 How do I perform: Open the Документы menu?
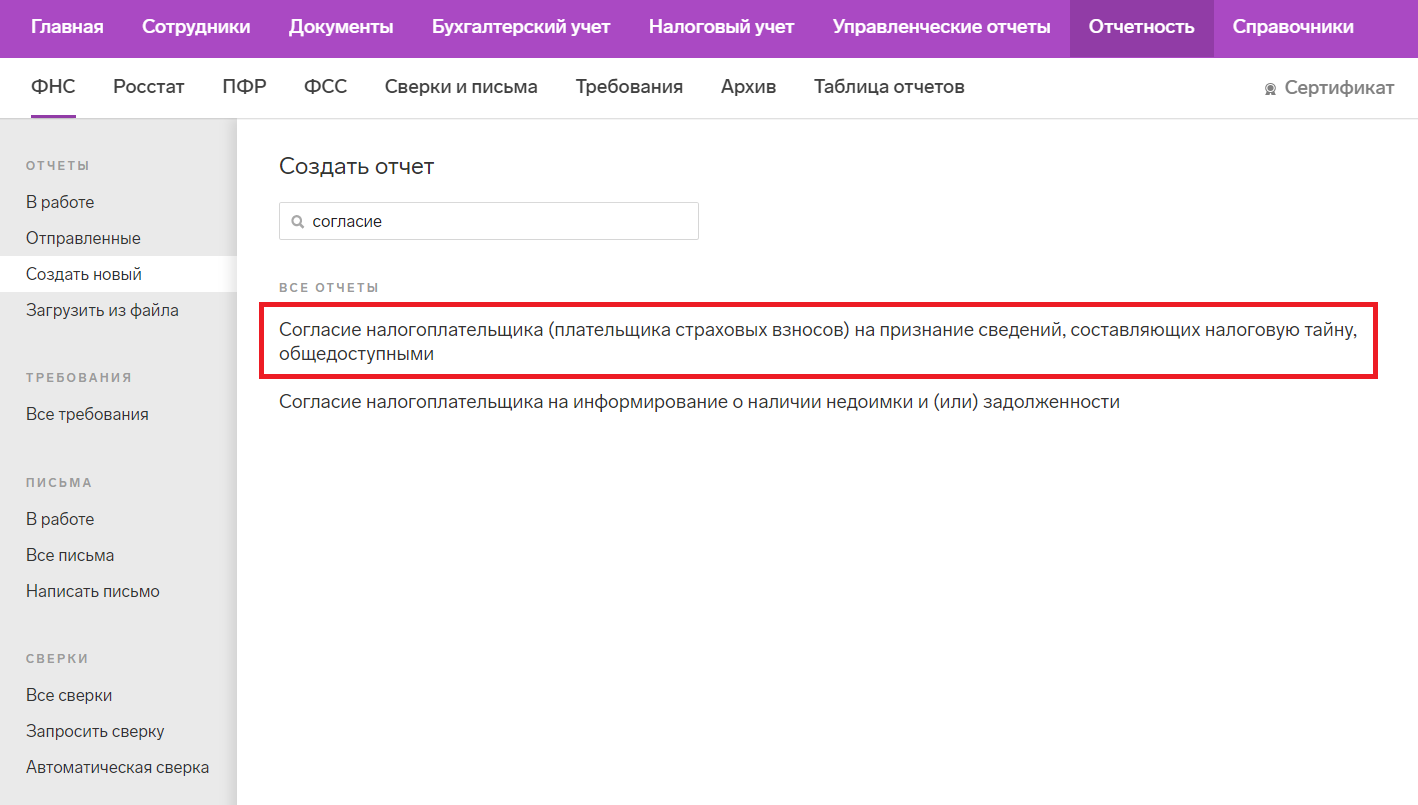pyautogui.click(x=341, y=27)
